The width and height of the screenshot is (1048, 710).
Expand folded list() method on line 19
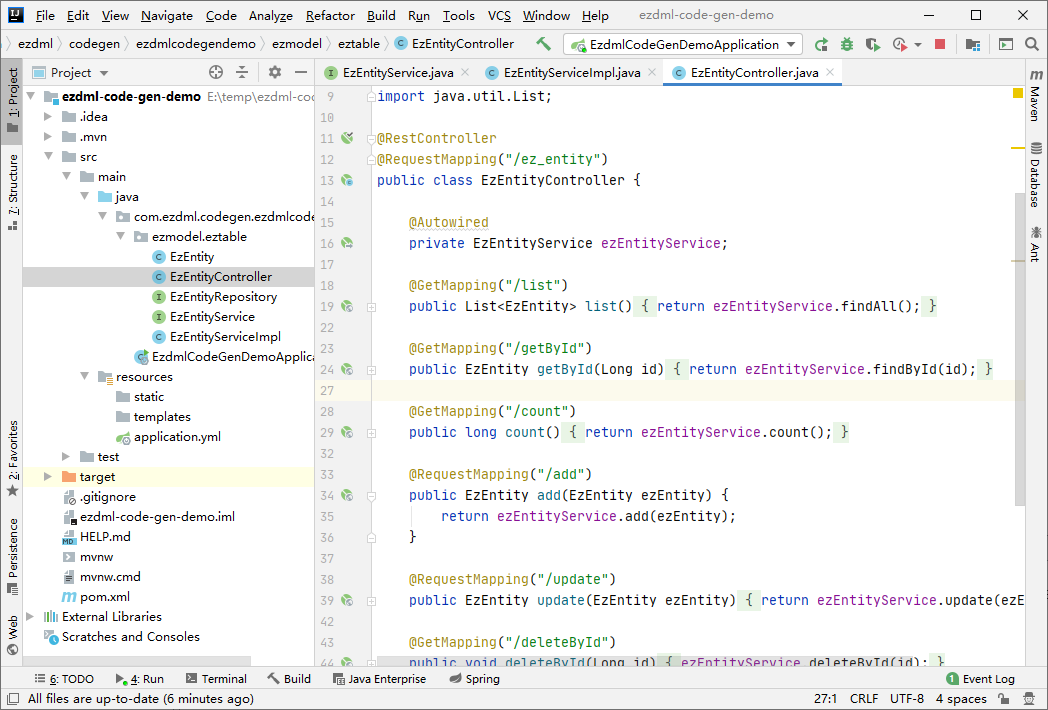371,307
